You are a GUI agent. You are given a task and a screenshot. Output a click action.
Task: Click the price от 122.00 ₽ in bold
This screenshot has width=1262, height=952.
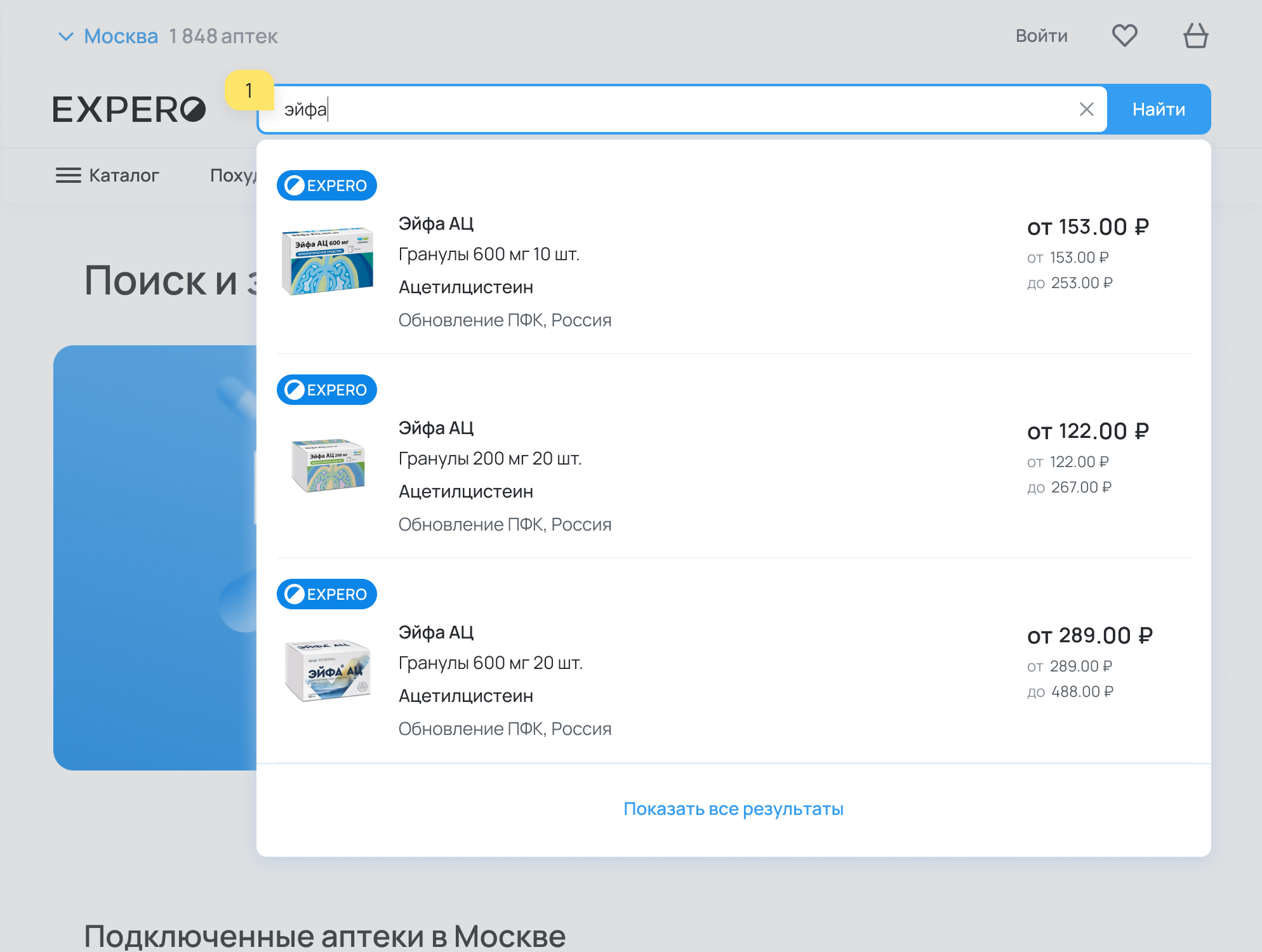[1088, 431]
